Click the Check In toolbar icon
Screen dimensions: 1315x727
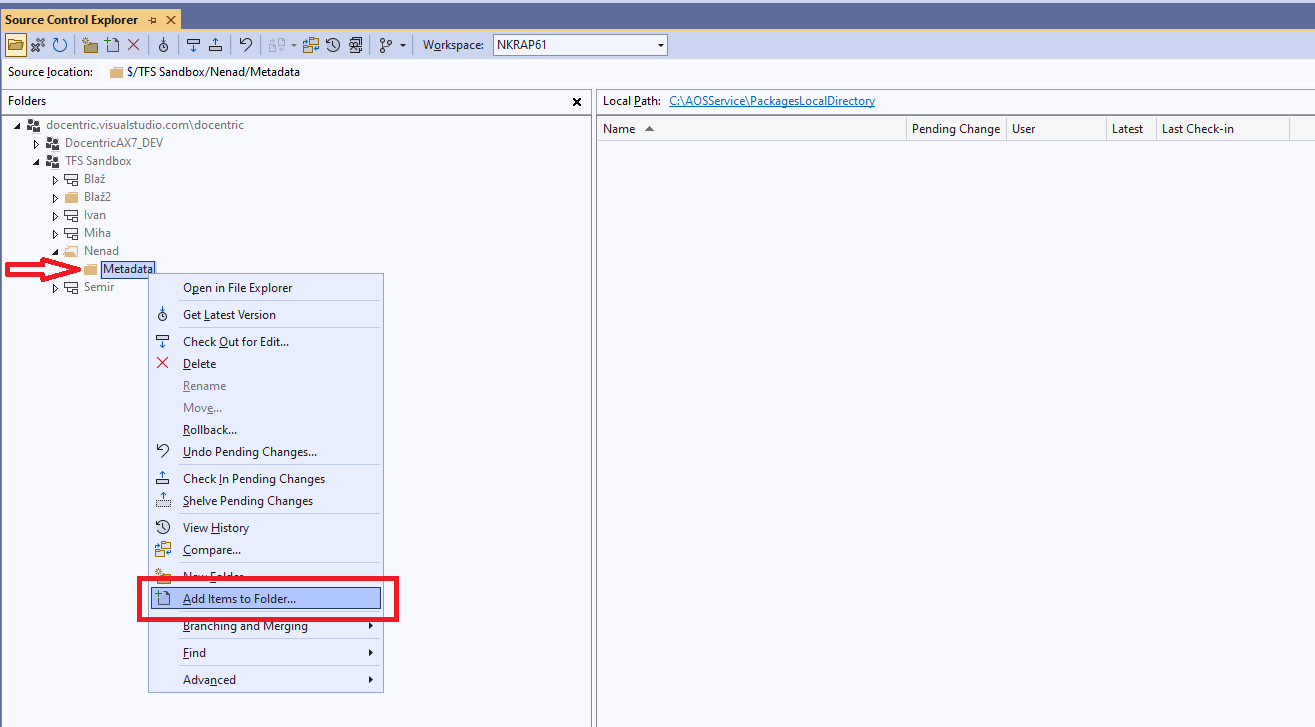(215, 45)
